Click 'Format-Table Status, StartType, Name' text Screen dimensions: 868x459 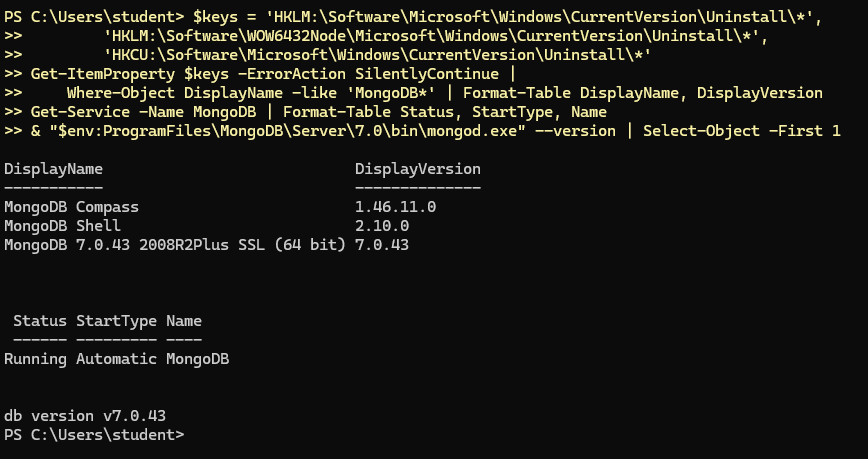(445, 112)
